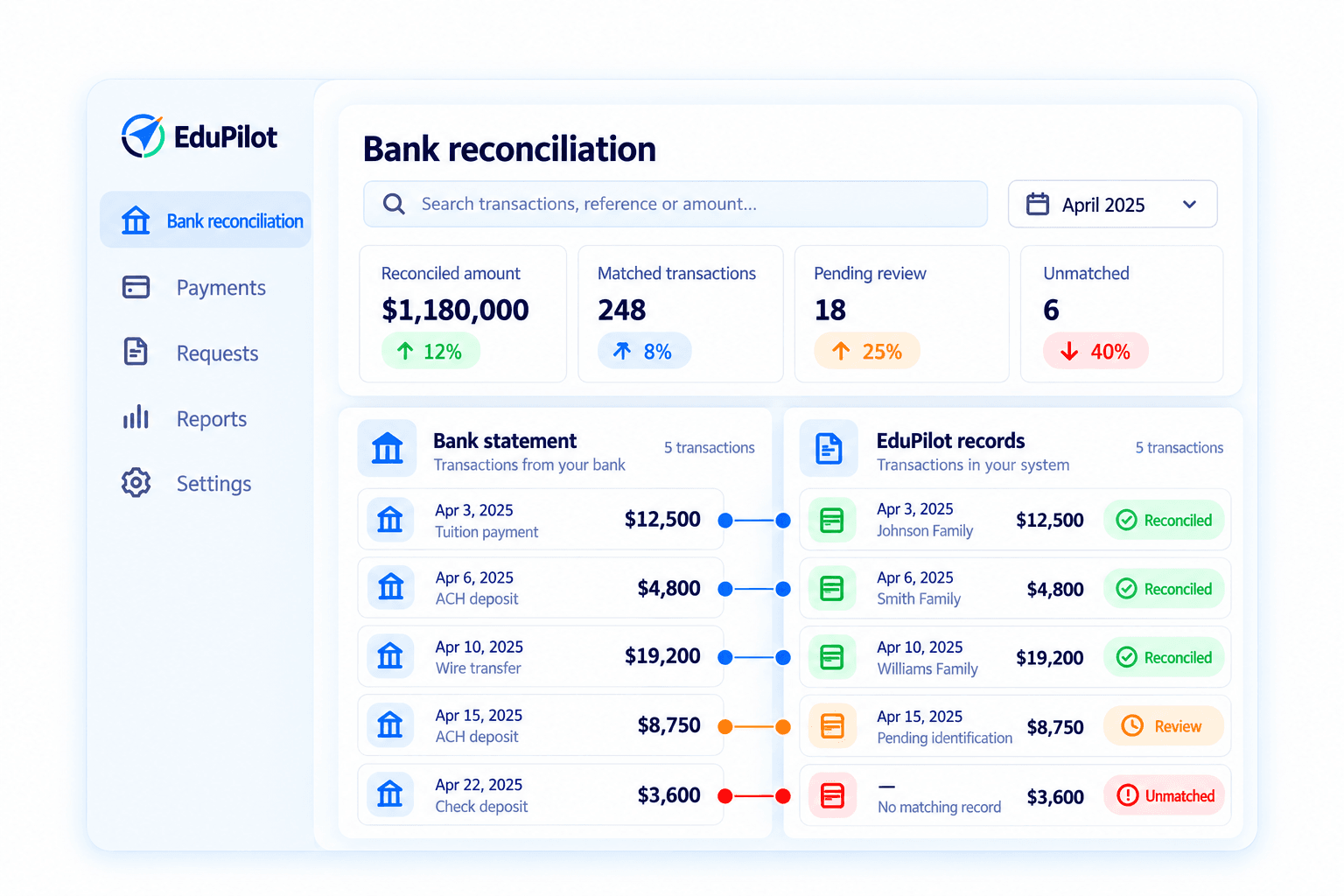Click the 8% matched transactions badge
The width and height of the screenshot is (1344, 896).
(644, 351)
